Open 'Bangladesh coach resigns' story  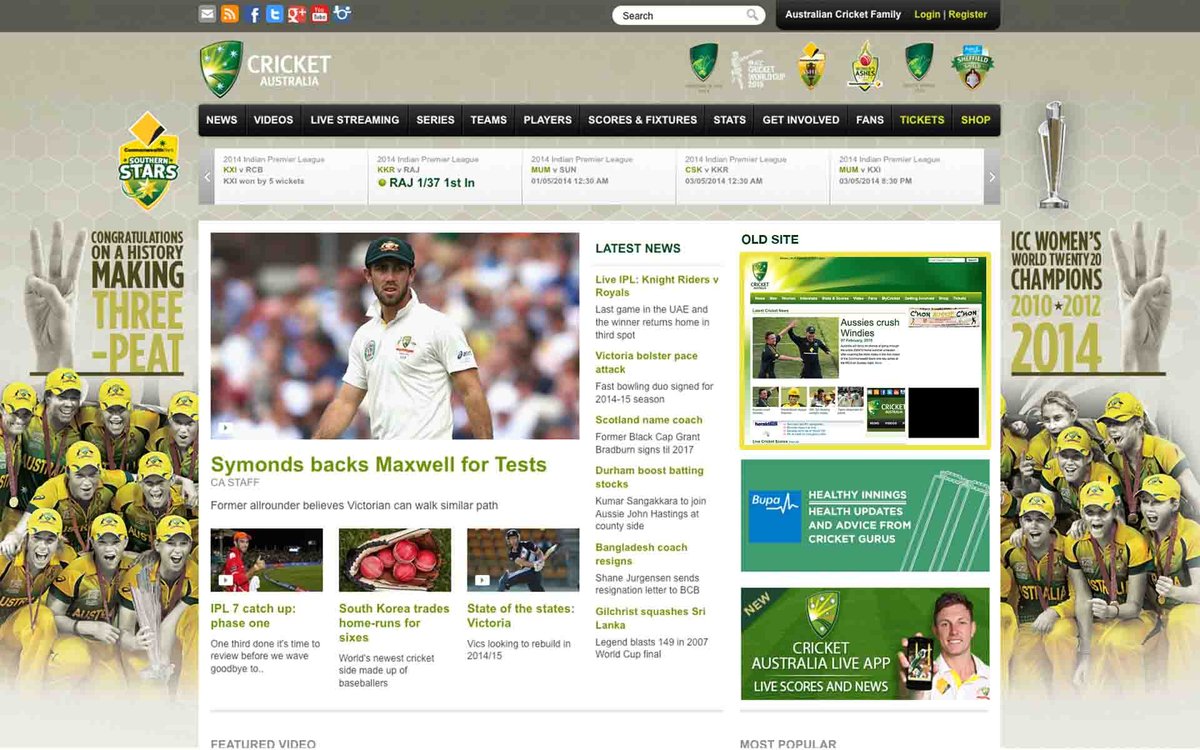(641, 554)
